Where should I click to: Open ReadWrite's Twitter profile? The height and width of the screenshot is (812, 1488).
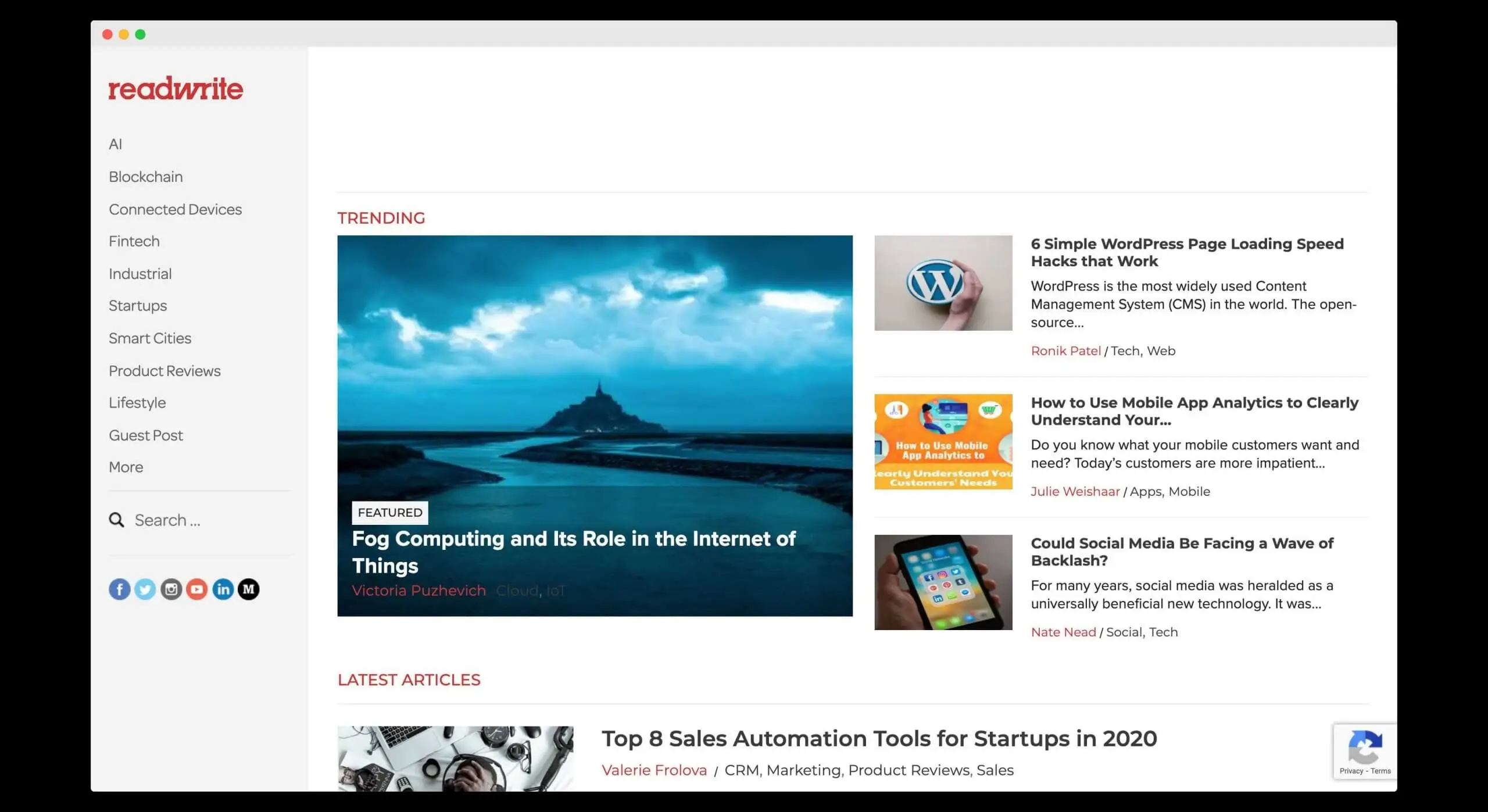[145, 589]
